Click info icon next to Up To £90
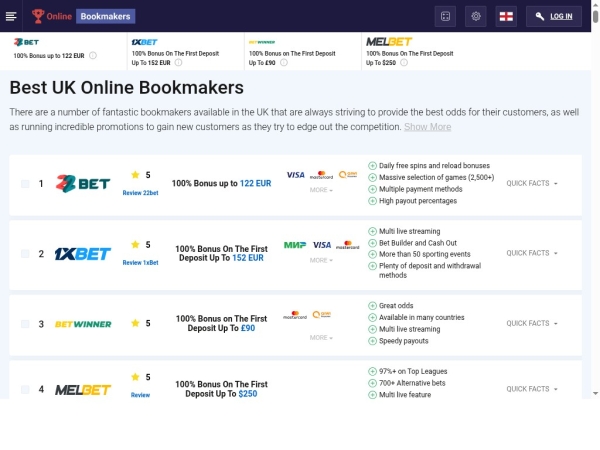 pyautogui.click(x=284, y=62)
